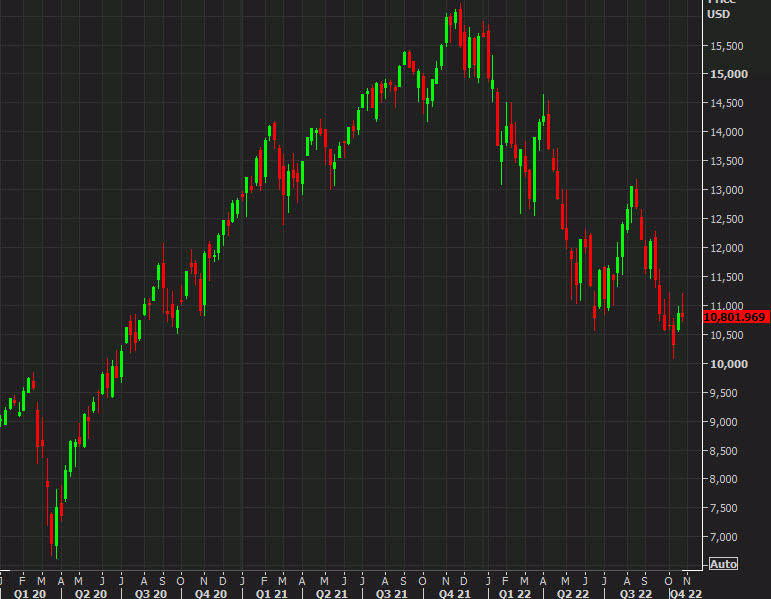Click the Q3 22 quarter label

coord(635,594)
